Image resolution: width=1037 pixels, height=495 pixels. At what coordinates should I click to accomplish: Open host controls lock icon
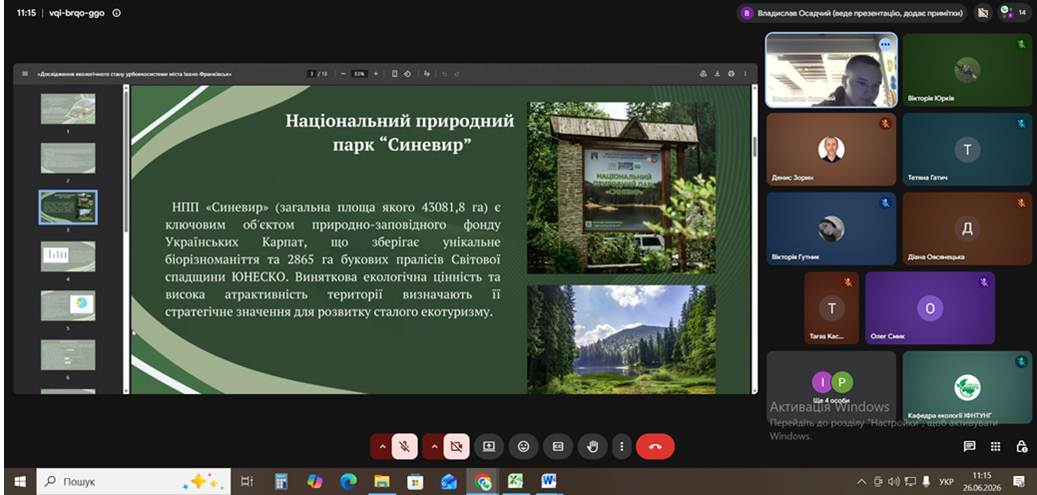click(1022, 446)
